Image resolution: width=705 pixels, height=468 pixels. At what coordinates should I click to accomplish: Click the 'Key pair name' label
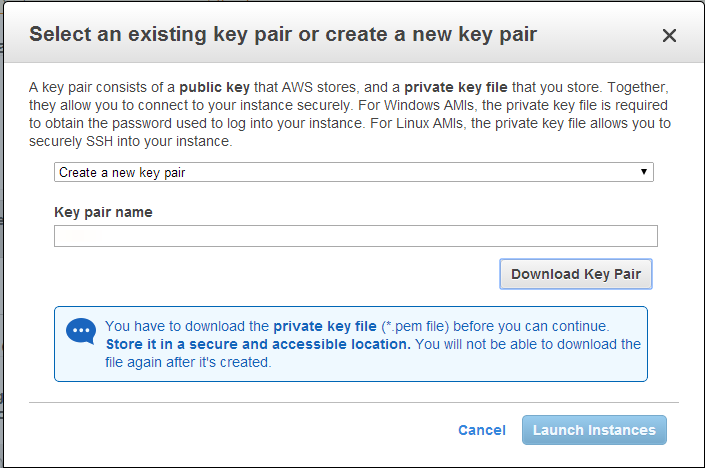click(x=103, y=212)
